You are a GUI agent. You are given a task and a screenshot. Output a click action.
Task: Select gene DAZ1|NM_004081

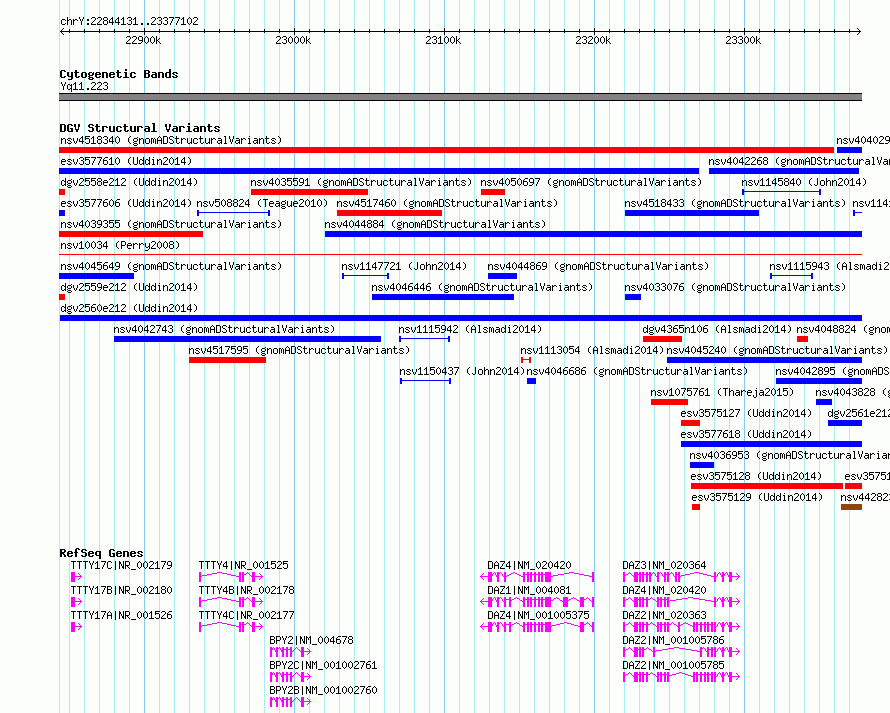click(x=529, y=590)
